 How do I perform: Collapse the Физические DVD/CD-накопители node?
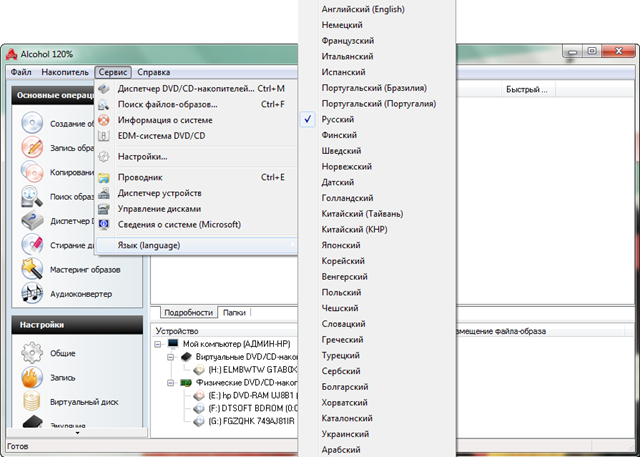[x=171, y=383]
